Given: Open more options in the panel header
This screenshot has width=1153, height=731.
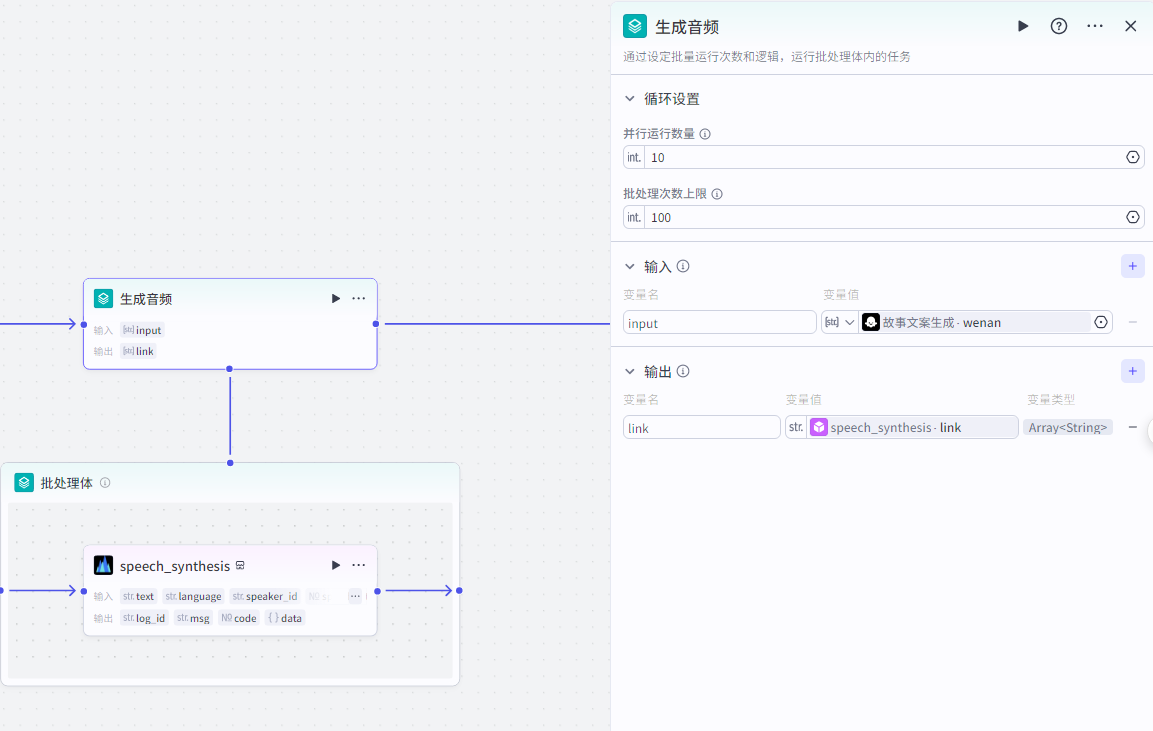Looking at the screenshot, I should (x=1095, y=26).
